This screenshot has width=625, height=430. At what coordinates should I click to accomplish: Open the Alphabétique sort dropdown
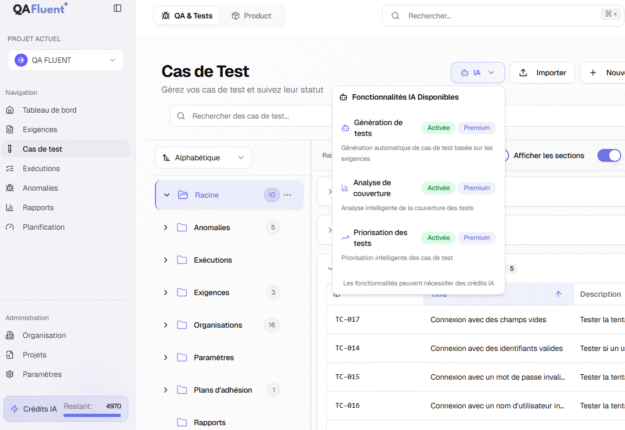[x=204, y=158]
